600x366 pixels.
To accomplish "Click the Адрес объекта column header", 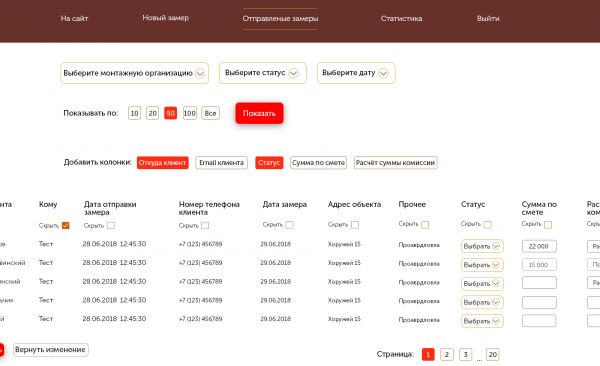I will tap(354, 204).
